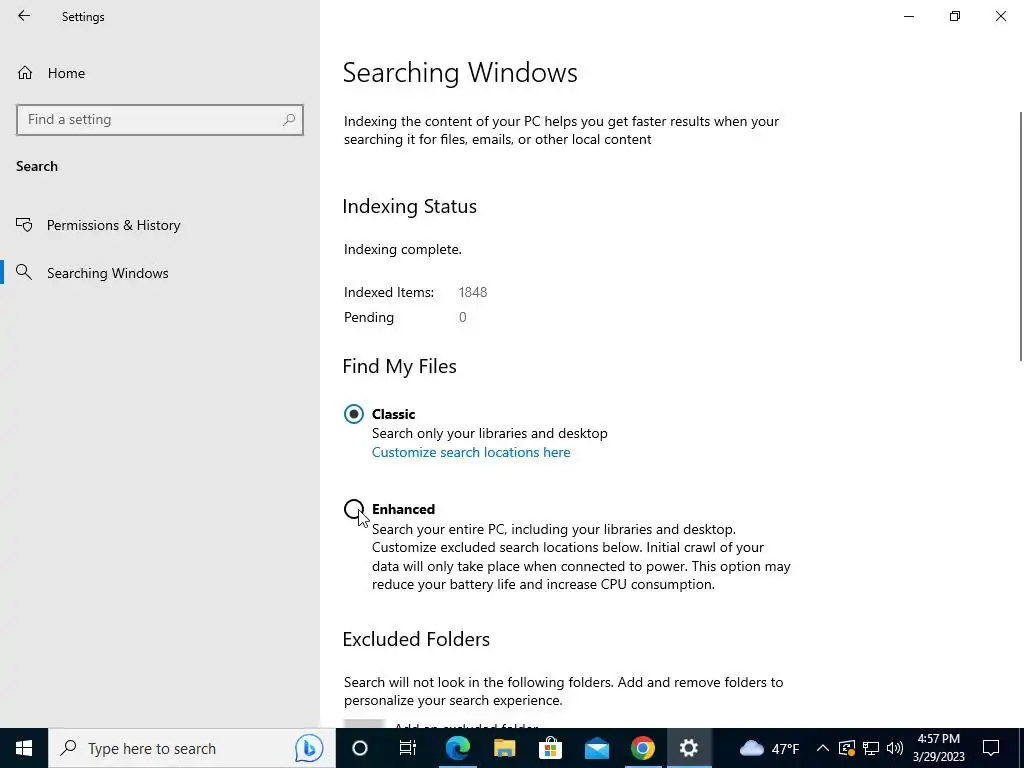This screenshot has height=768, width=1024.
Task: Click the security warning tray icon
Action: [847, 748]
